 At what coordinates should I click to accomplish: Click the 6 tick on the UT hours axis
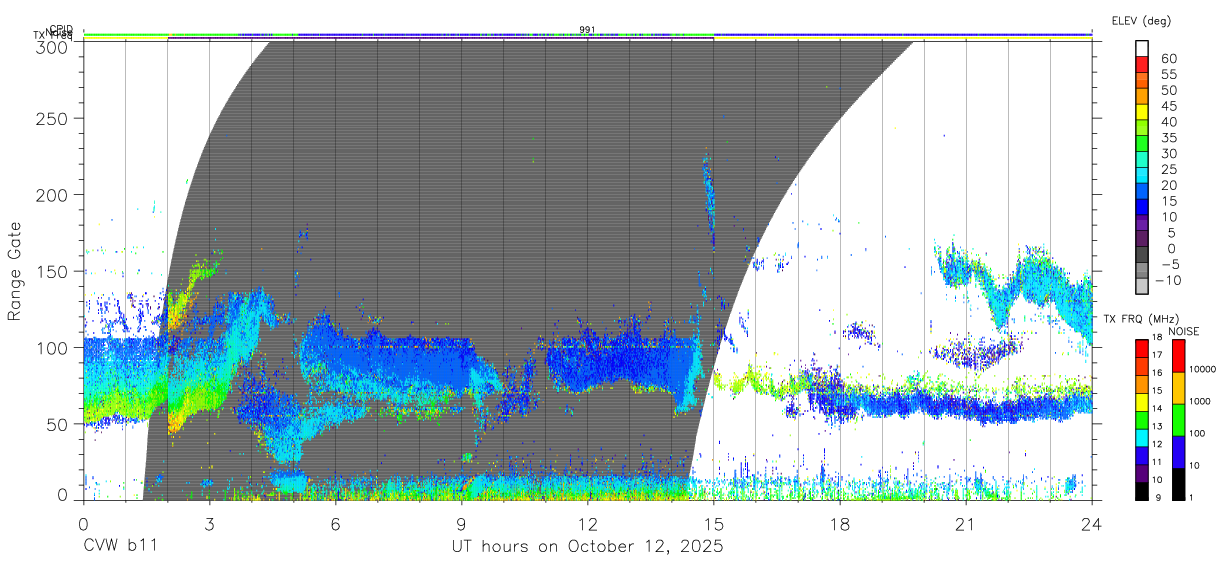(x=335, y=523)
